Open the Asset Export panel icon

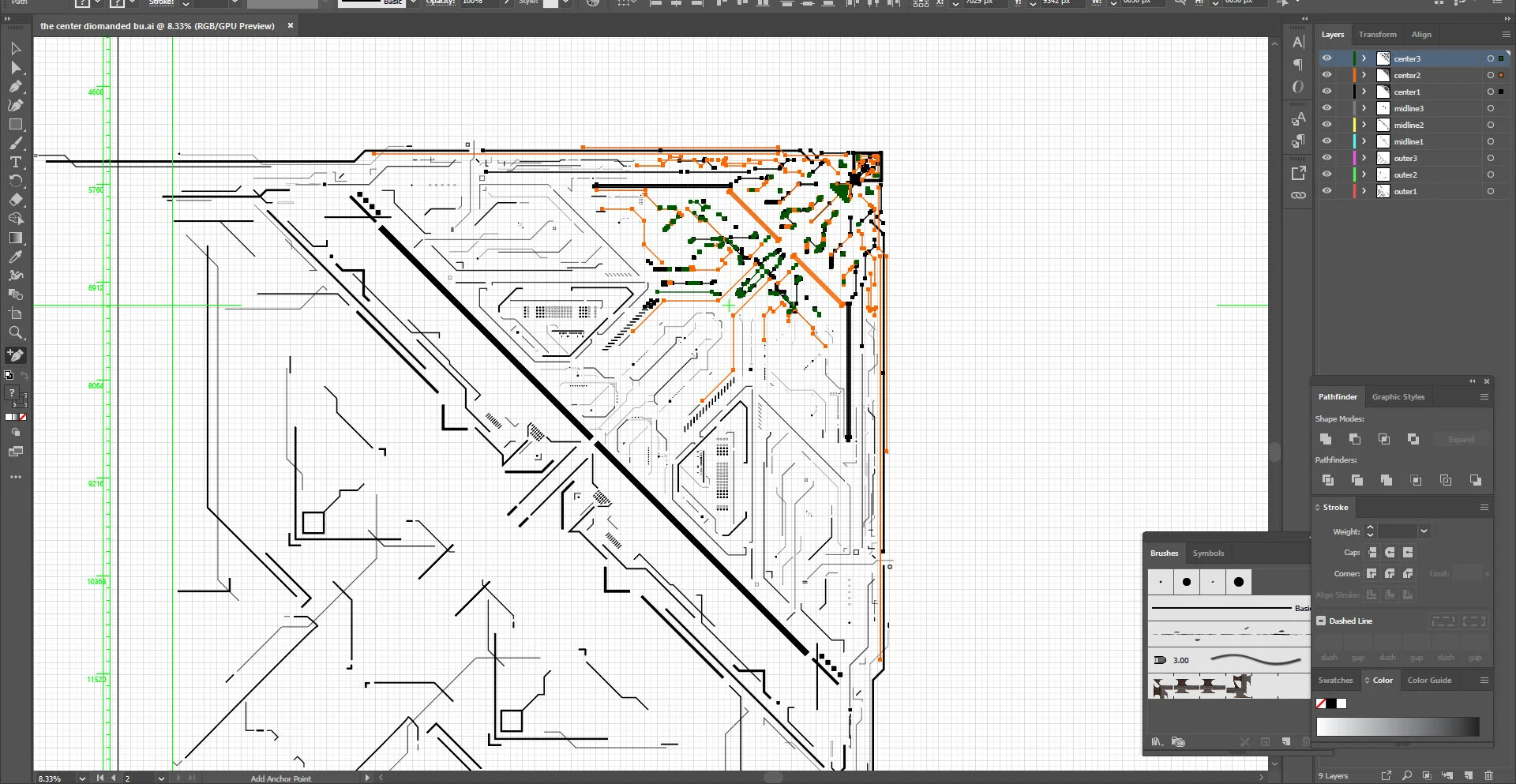(1298, 173)
